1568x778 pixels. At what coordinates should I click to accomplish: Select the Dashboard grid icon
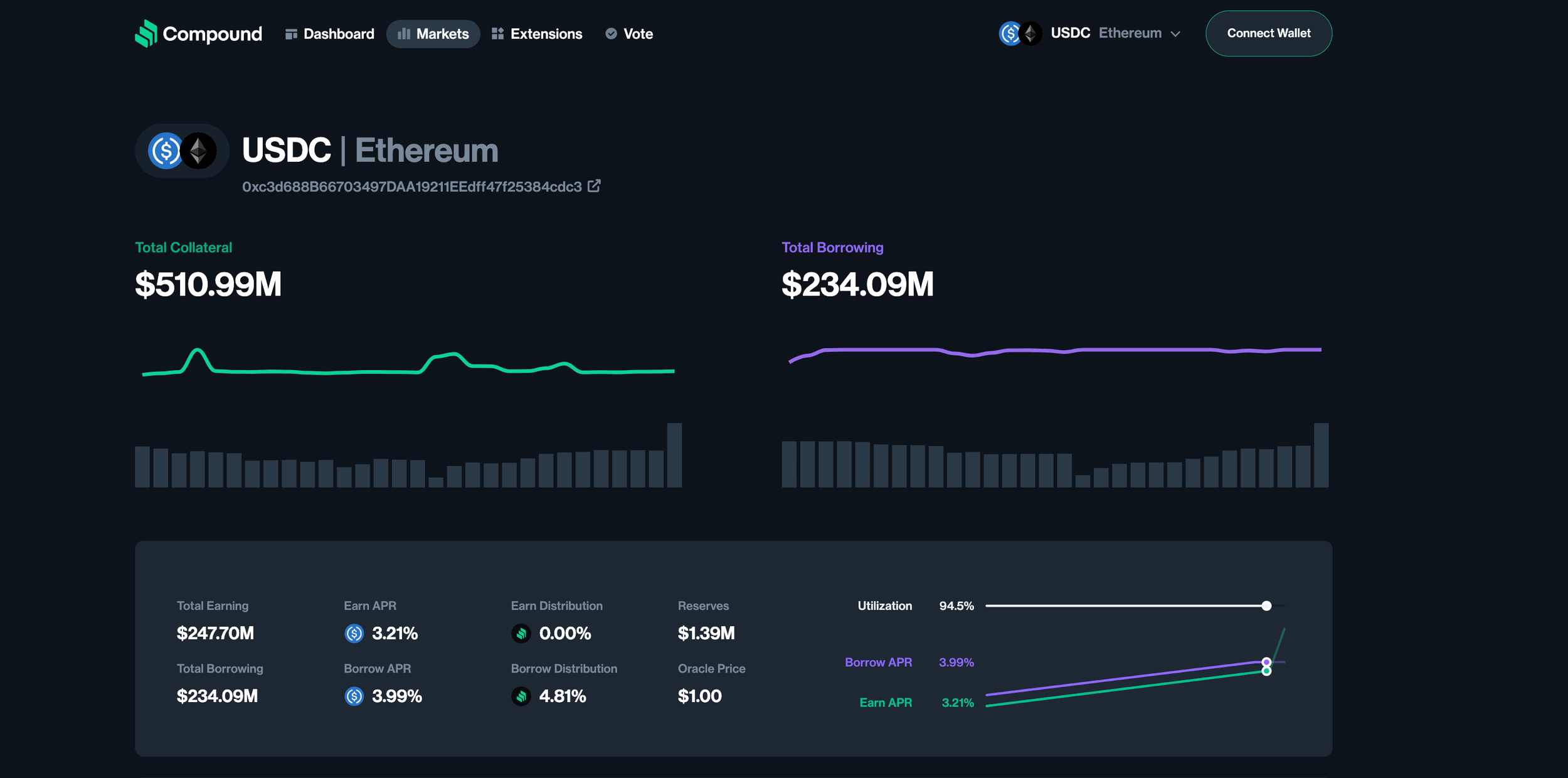292,33
